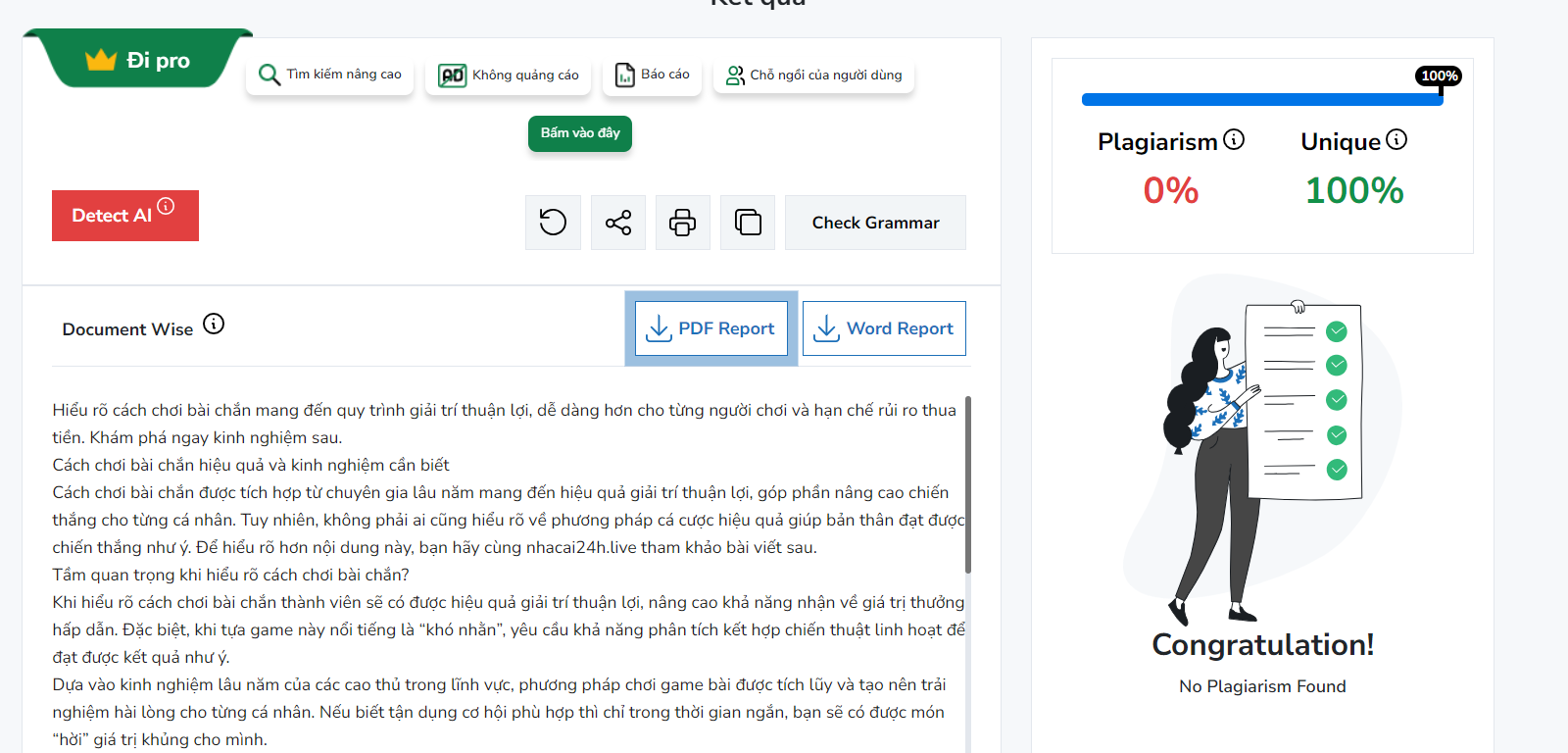Select Chỗ ngồi của người dùng
This screenshot has width=1568, height=753.
click(814, 75)
